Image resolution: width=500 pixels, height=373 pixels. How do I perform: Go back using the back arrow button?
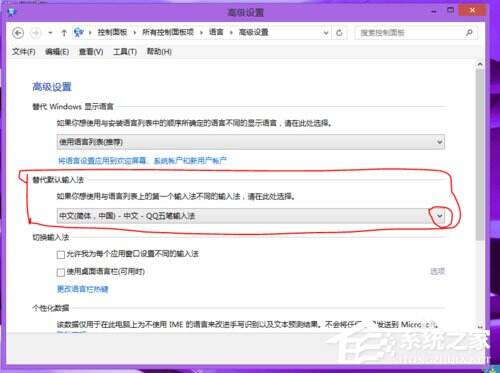18,33
